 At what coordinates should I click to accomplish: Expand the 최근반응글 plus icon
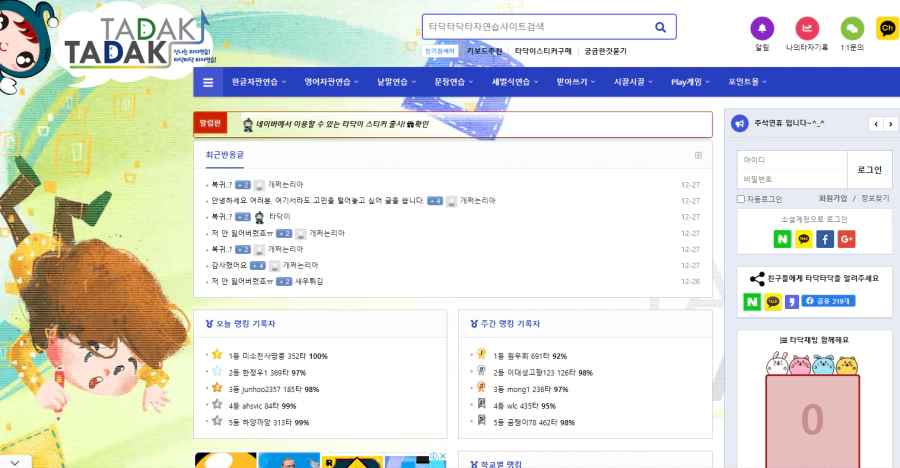coord(698,155)
